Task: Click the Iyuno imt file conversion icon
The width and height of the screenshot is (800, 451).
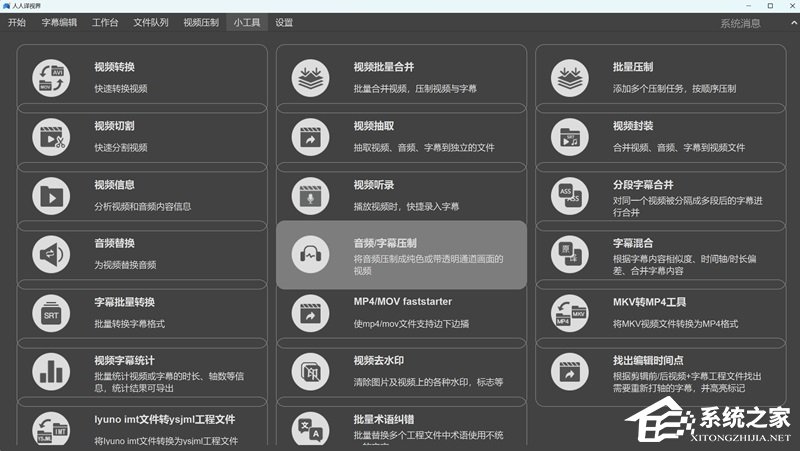Action: (x=51, y=430)
